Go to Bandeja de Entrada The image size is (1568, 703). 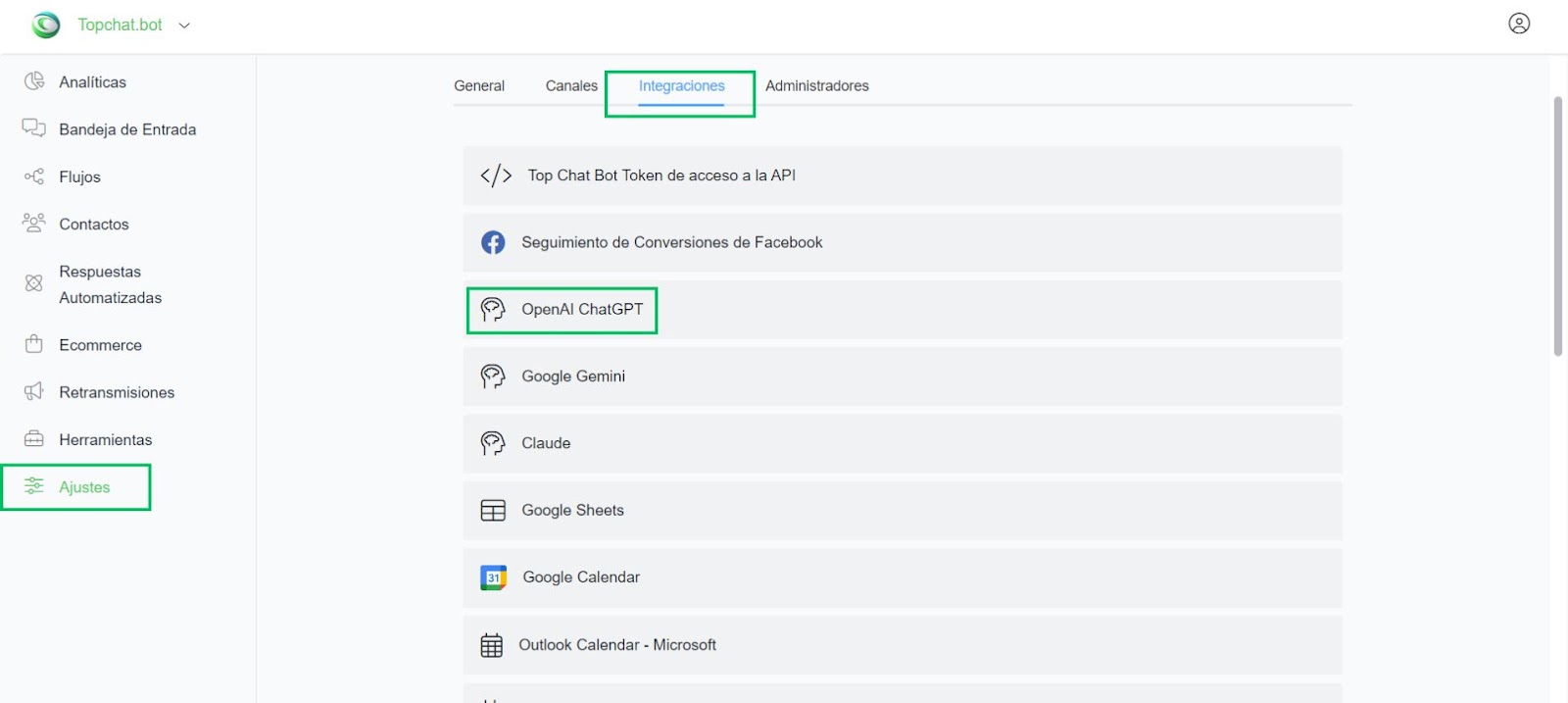(x=127, y=129)
